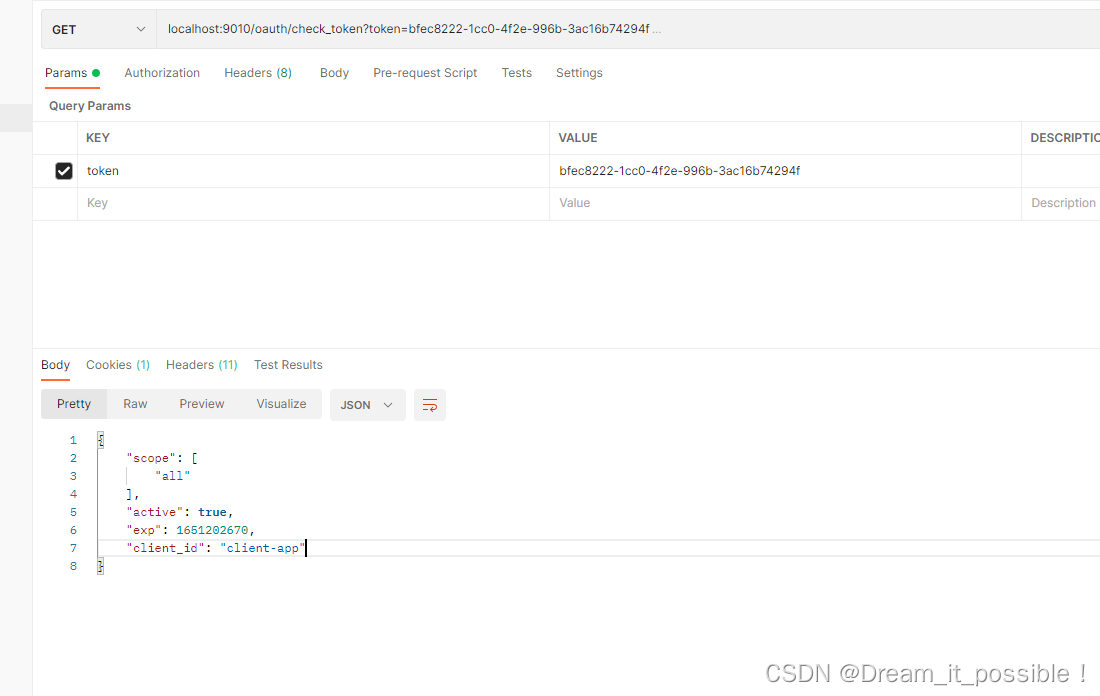The width and height of the screenshot is (1100, 696).
Task: Click the empty Key input field
Action: point(313,203)
